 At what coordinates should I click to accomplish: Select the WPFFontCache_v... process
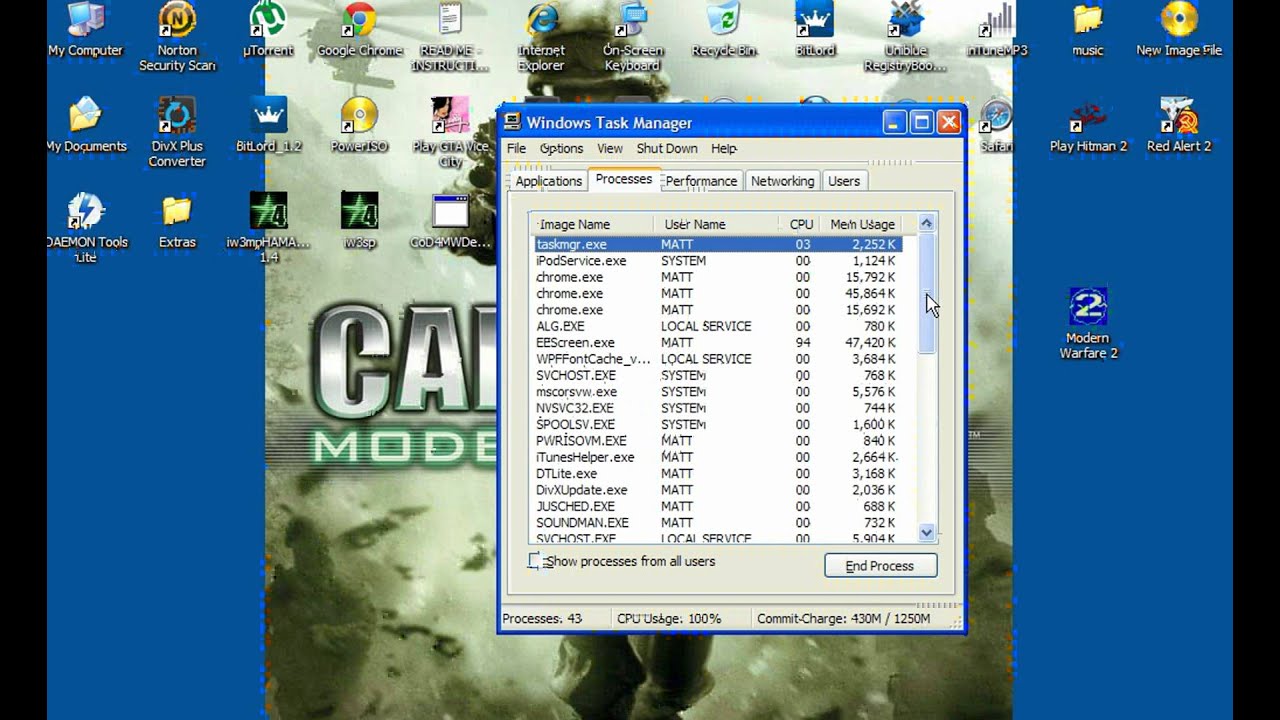tap(718, 359)
